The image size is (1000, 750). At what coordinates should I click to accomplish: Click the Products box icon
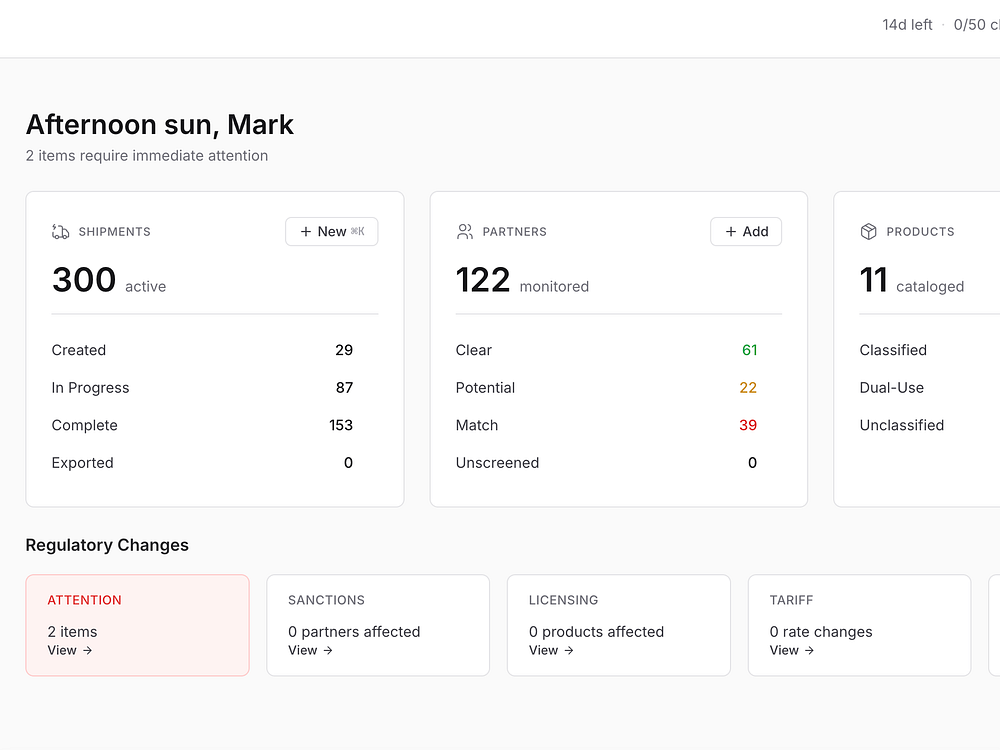[869, 232]
